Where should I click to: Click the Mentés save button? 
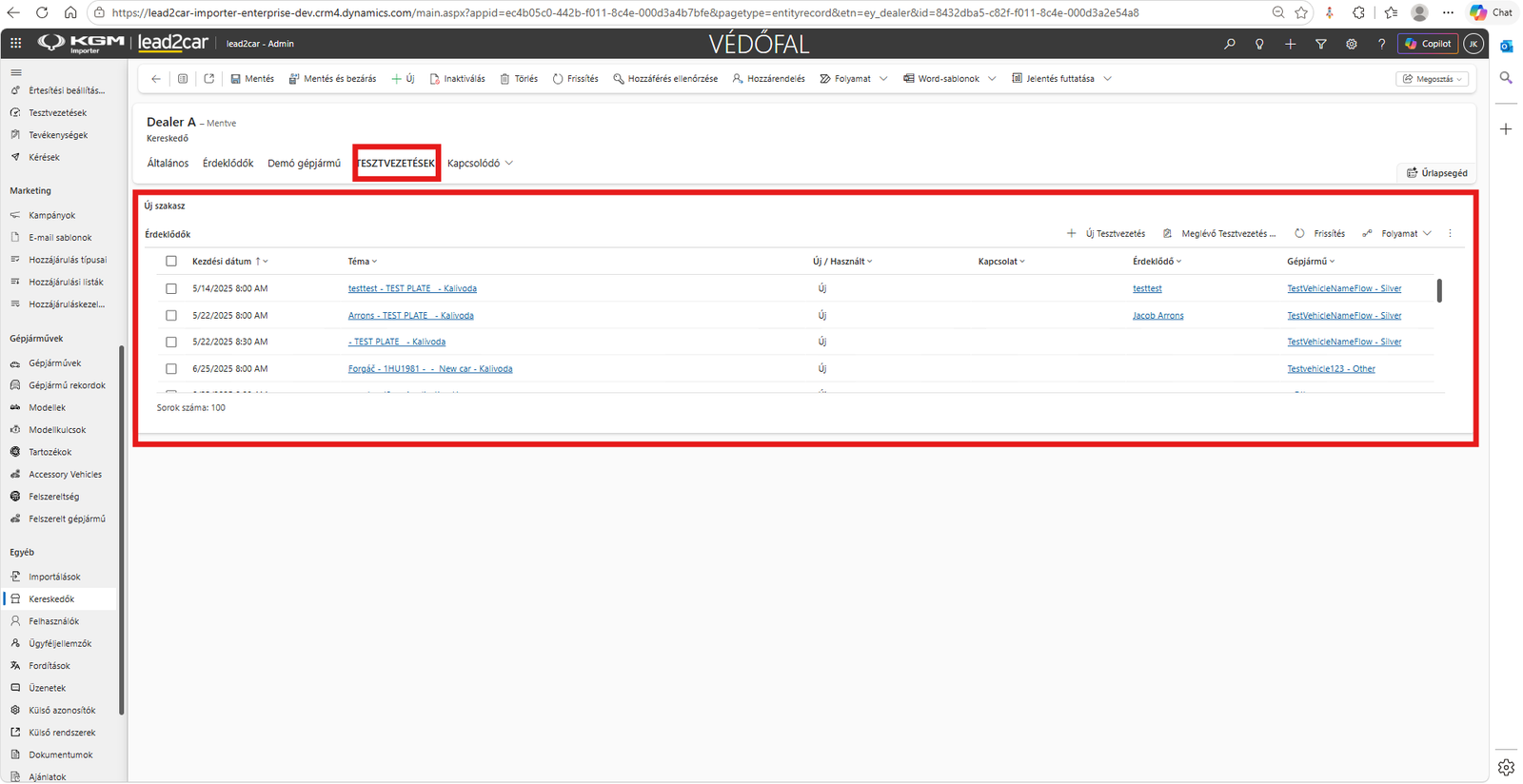coord(252,79)
